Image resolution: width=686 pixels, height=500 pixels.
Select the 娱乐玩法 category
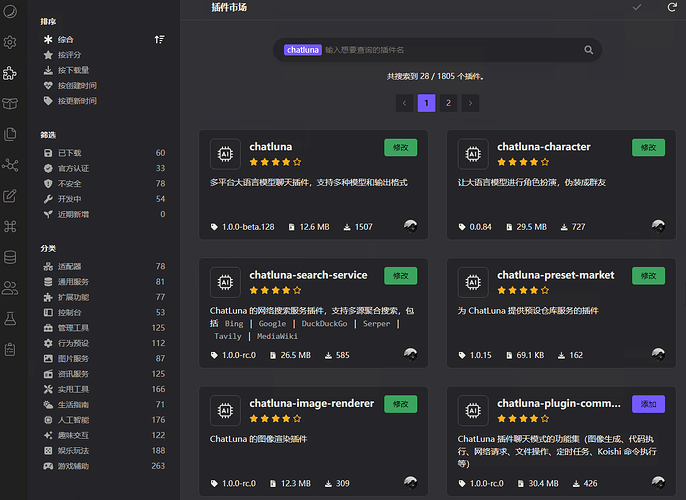point(104,450)
